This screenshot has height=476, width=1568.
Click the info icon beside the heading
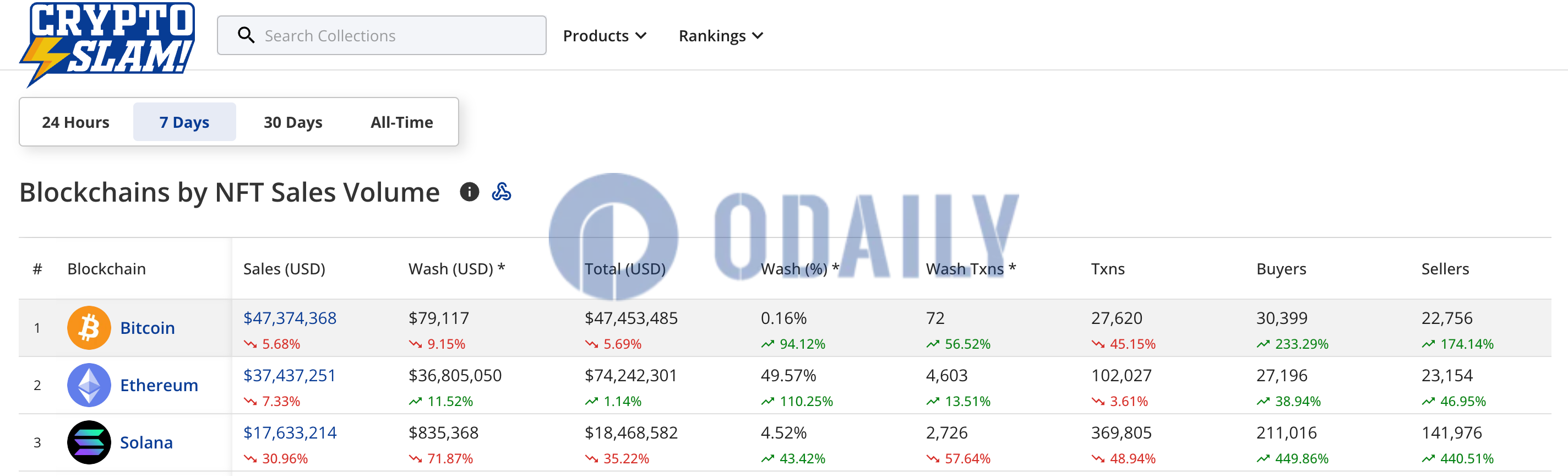tap(469, 192)
